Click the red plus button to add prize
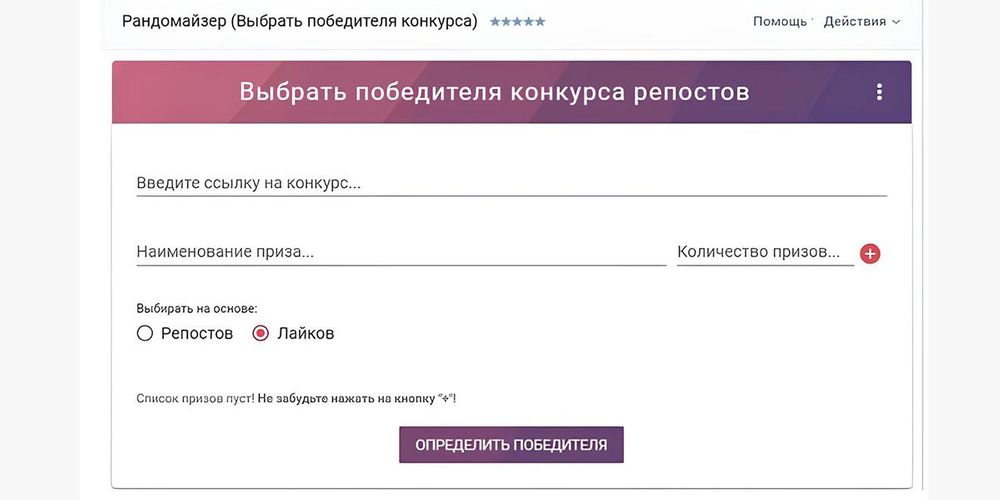The width and height of the screenshot is (1000, 500). click(870, 254)
